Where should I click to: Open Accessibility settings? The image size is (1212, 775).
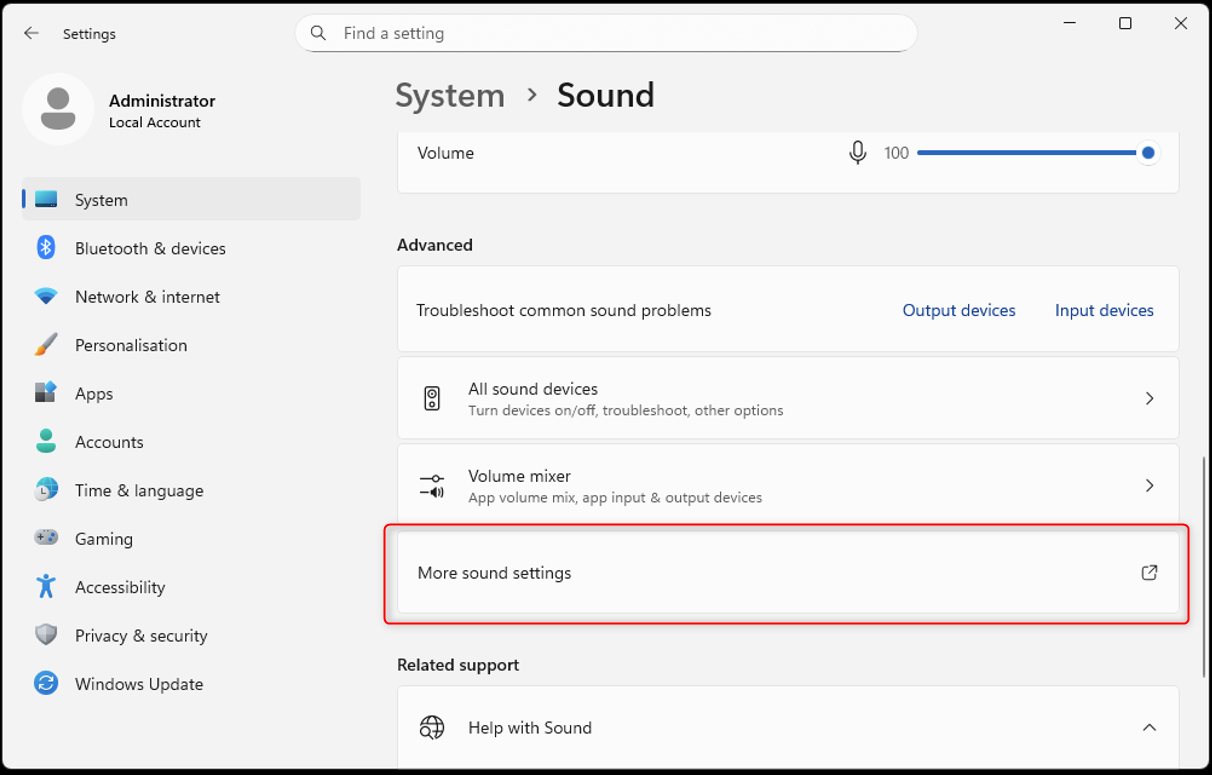coord(192,587)
